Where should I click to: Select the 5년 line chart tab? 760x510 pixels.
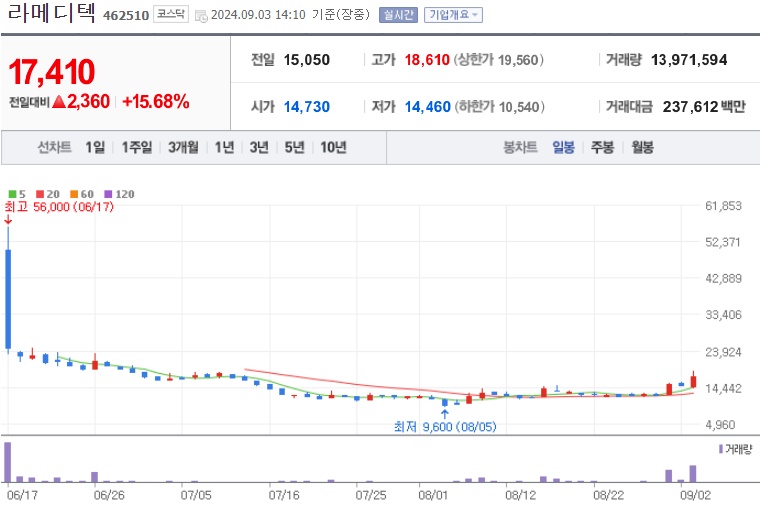(x=294, y=147)
